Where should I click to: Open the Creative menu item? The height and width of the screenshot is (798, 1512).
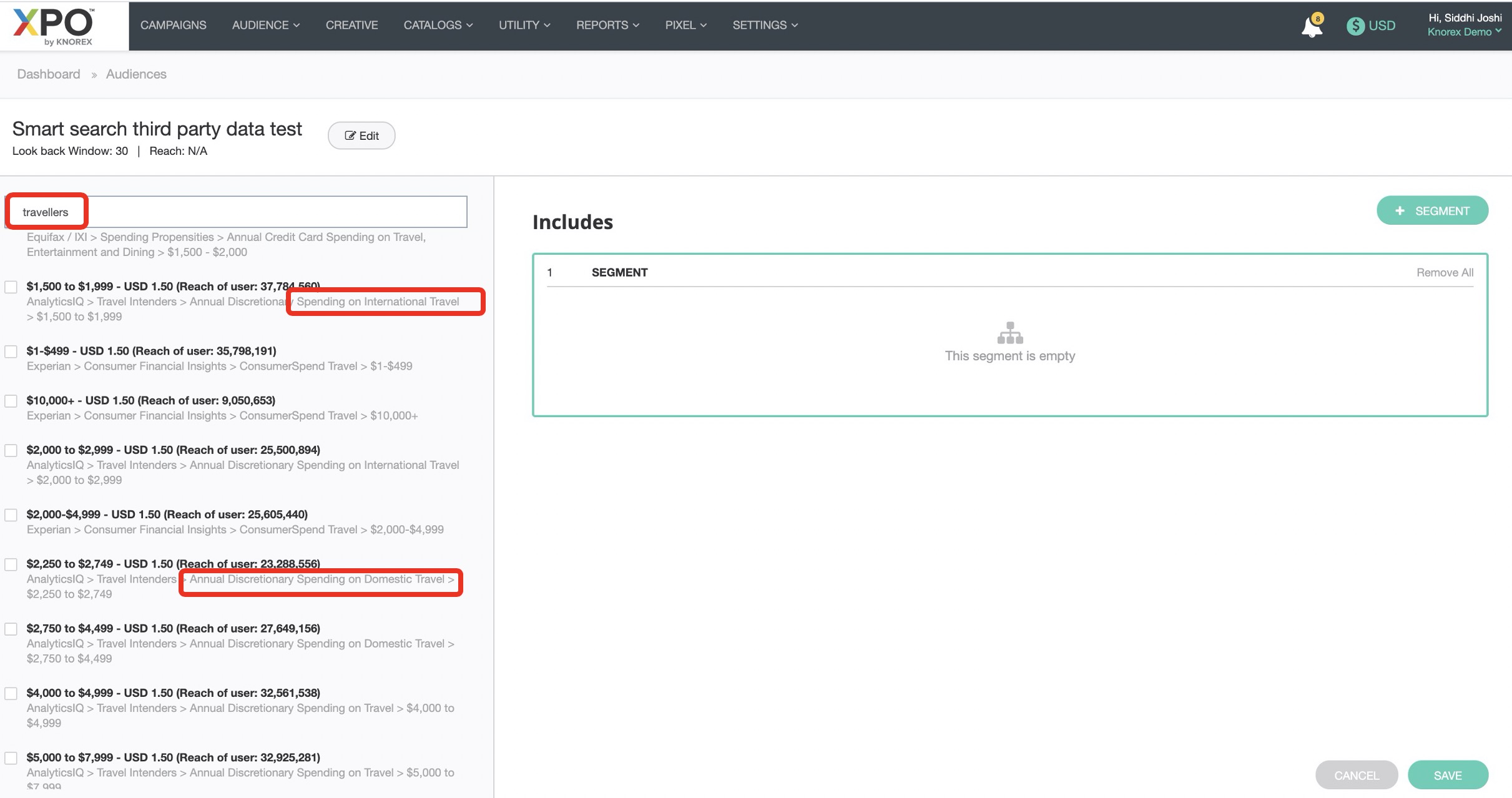pyautogui.click(x=351, y=25)
